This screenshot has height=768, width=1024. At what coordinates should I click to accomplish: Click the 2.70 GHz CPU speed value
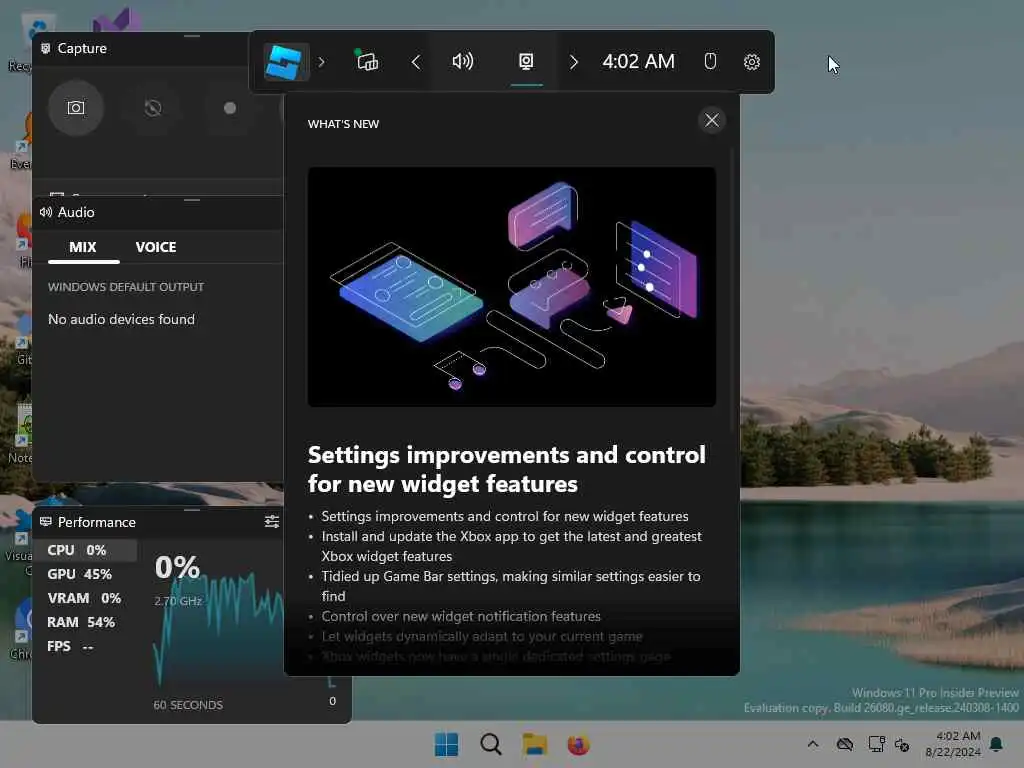click(x=178, y=601)
